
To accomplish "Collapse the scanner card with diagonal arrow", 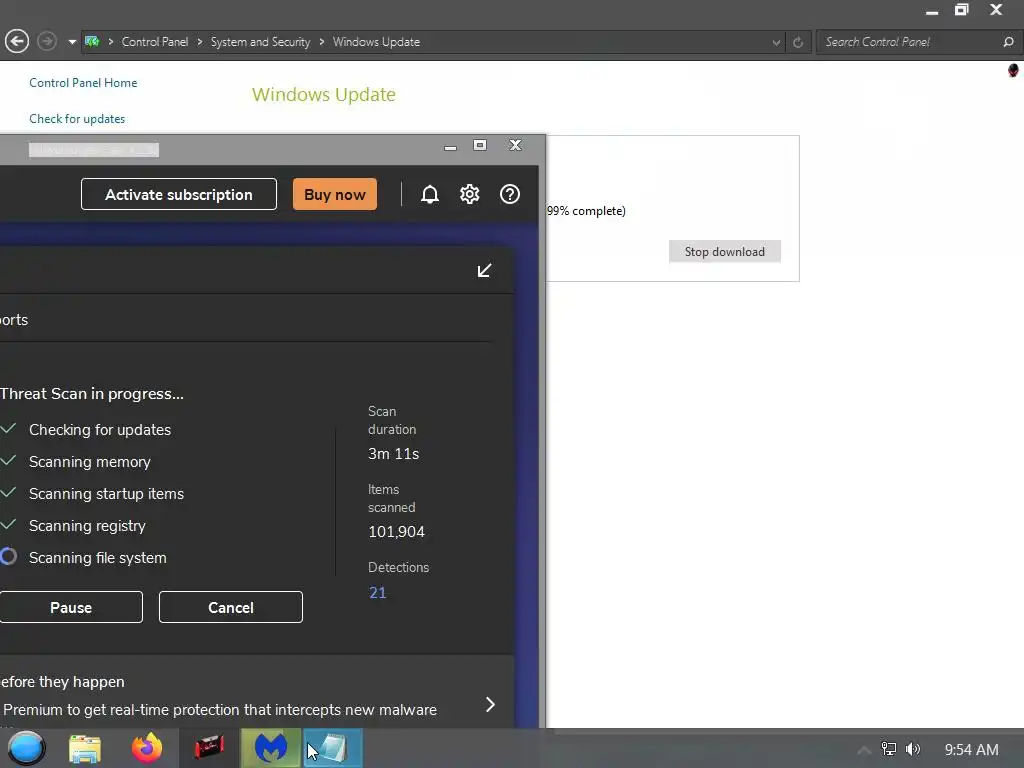I will click(x=484, y=270).
